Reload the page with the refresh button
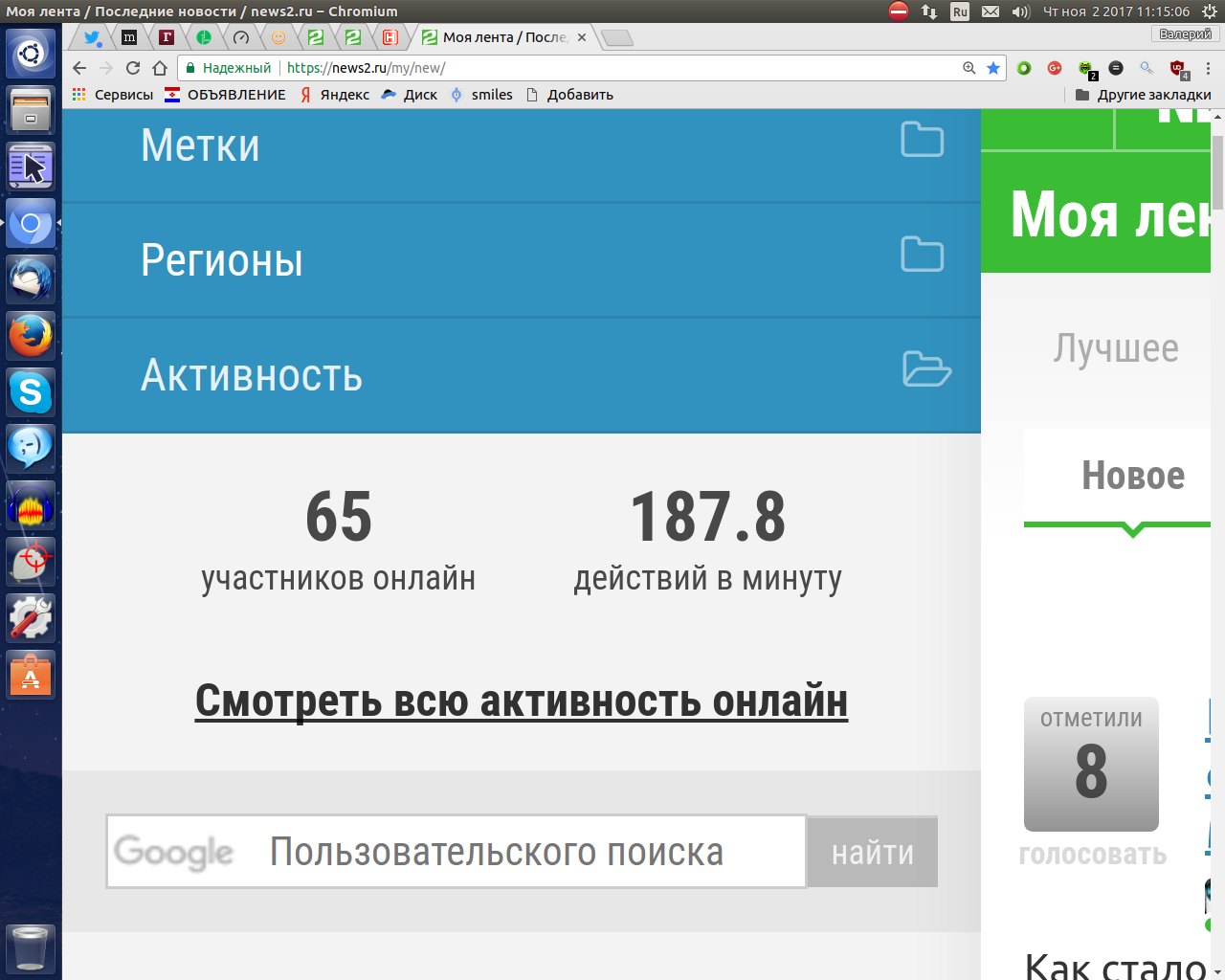 click(133, 68)
